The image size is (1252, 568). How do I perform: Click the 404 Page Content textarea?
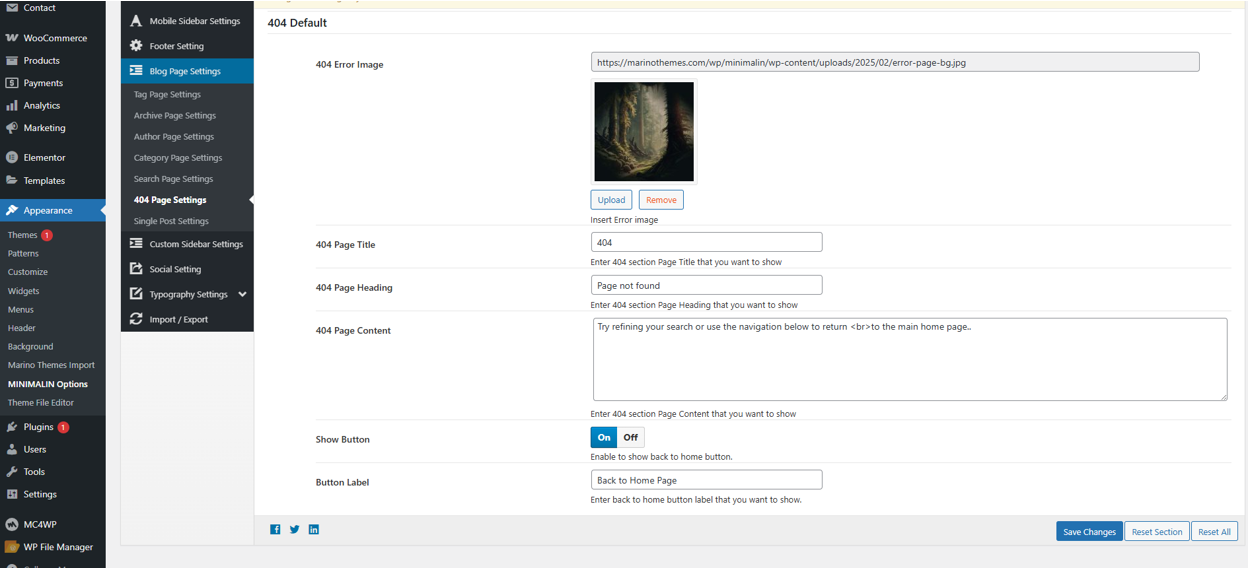click(910, 360)
